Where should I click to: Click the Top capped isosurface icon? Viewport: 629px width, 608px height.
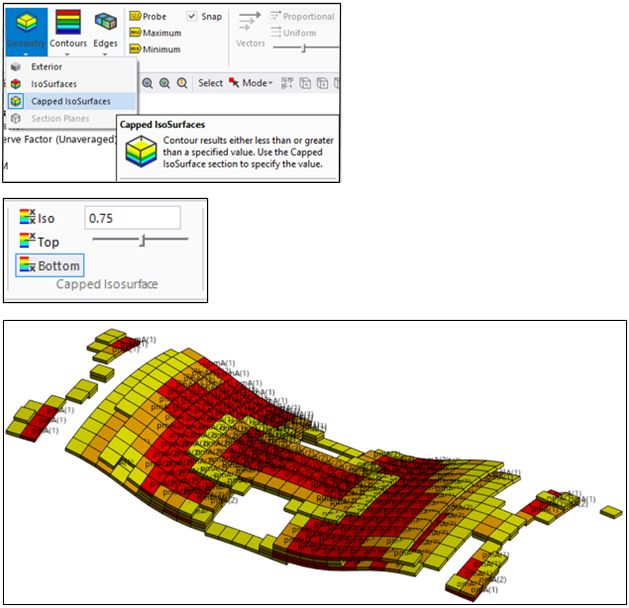coord(28,241)
